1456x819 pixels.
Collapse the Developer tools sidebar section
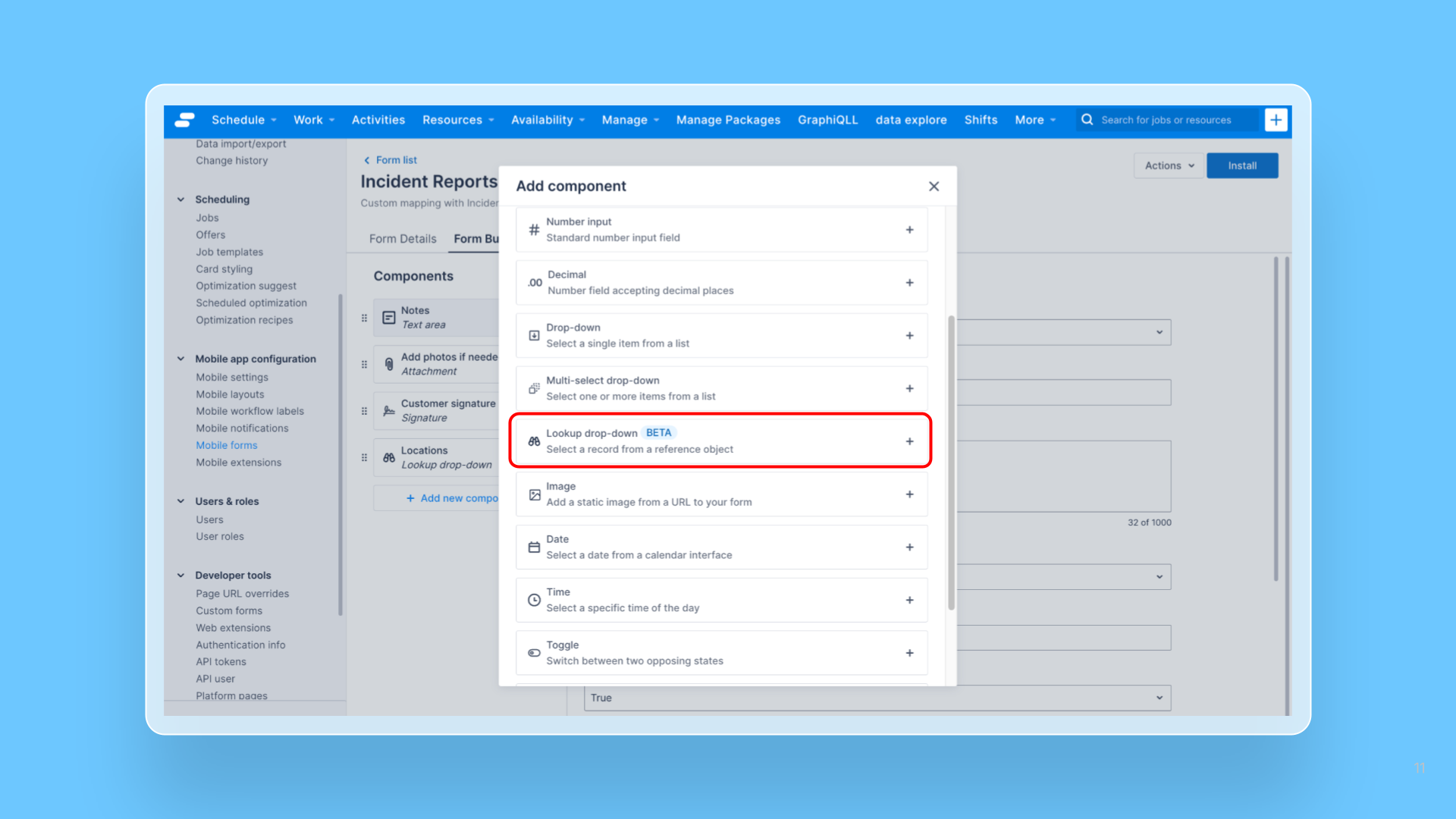180,576
